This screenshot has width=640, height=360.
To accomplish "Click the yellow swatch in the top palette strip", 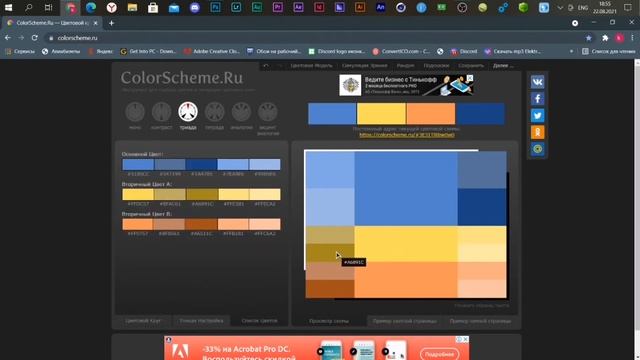I will coord(381,113).
